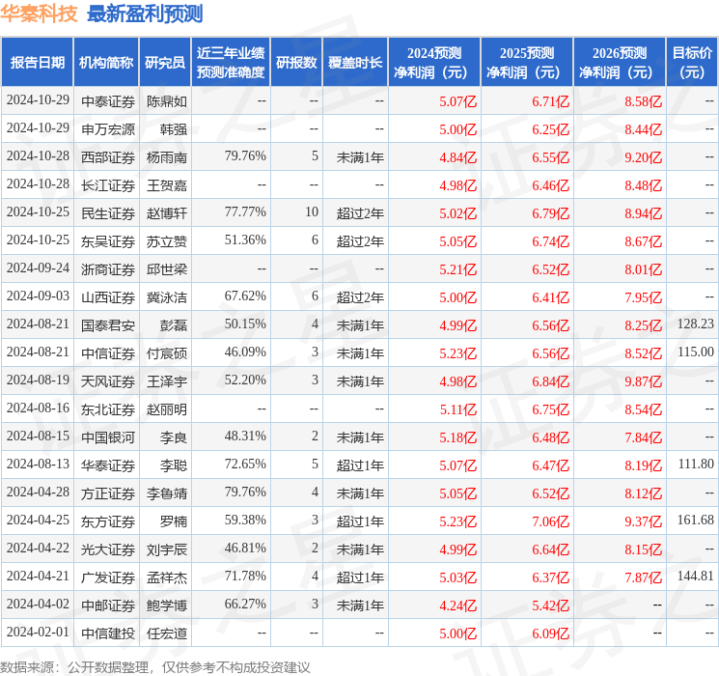The image size is (719, 676).
Task: Click the 2026 forecast value 9.20亿
Action: (643, 157)
